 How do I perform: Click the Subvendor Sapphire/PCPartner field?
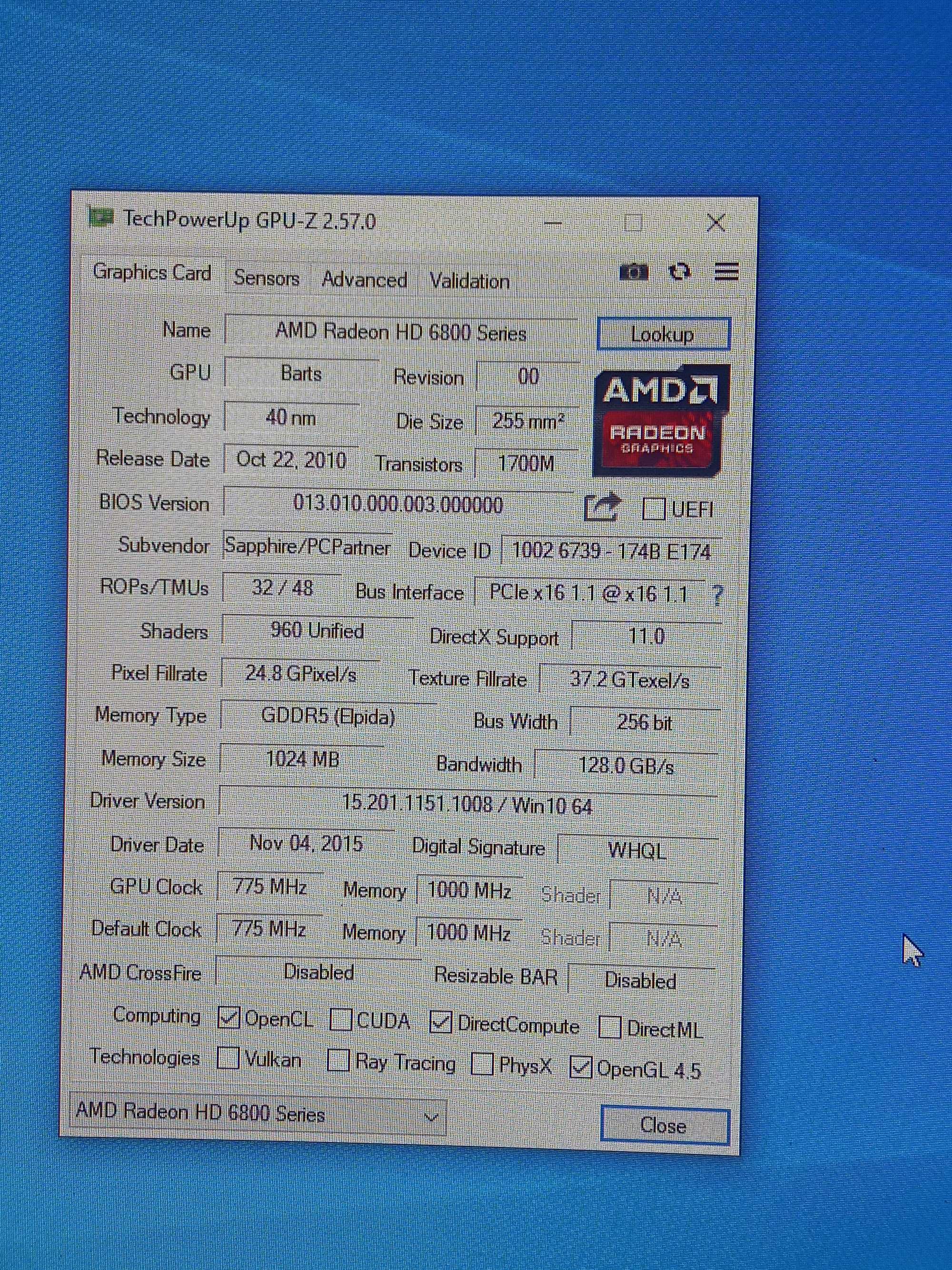[307, 547]
